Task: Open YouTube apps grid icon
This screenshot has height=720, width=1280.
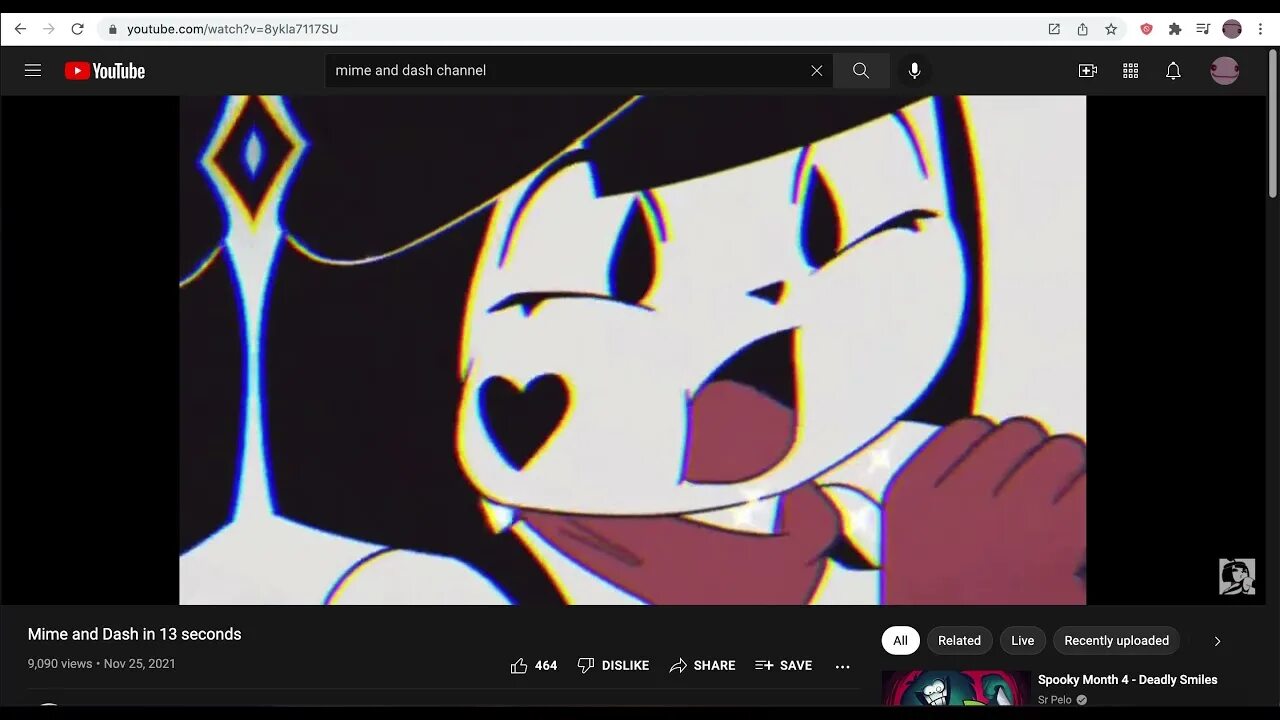Action: (1131, 70)
